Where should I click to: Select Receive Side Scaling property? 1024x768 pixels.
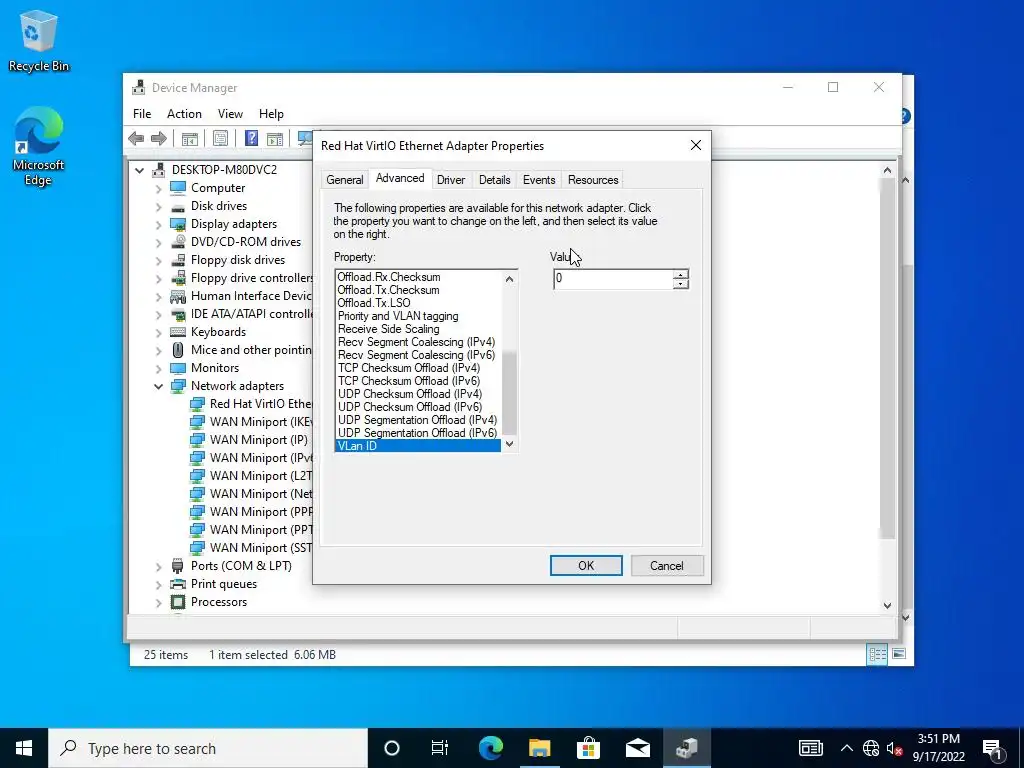[x=388, y=329]
